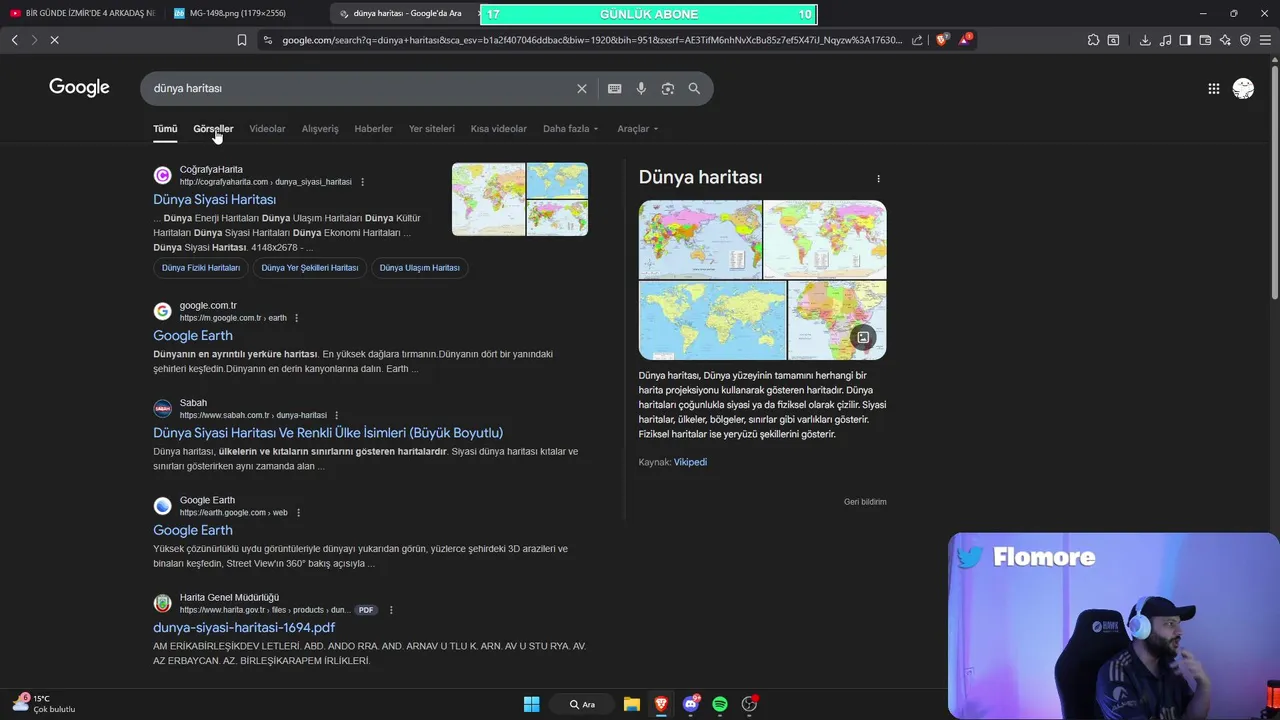This screenshot has width=1280, height=720.
Task: Bookmark this page with the bookmark icon
Action: (242, 40)
